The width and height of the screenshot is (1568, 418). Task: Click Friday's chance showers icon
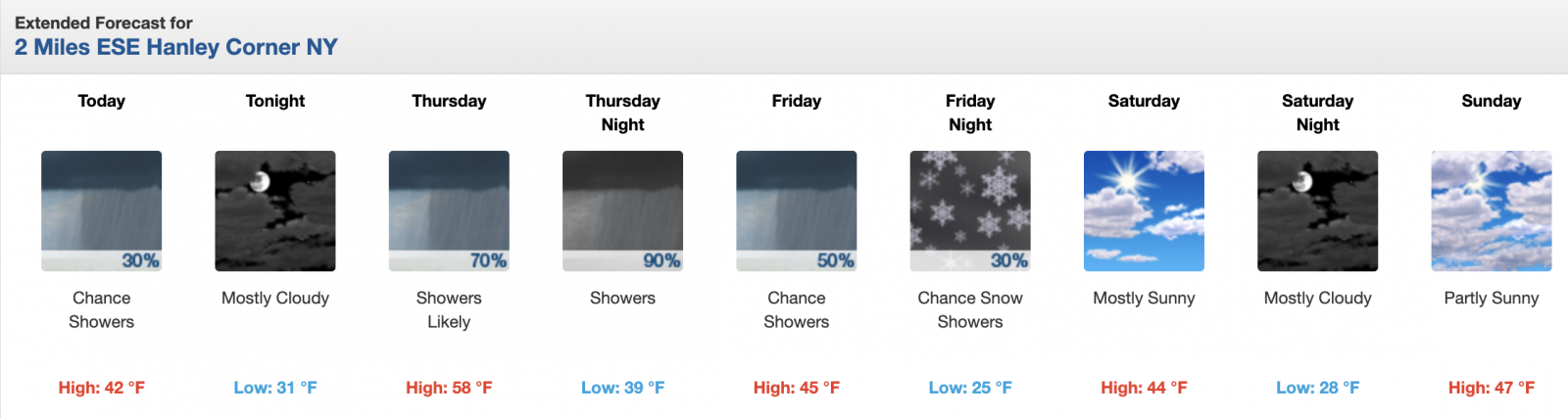[796, 210]
